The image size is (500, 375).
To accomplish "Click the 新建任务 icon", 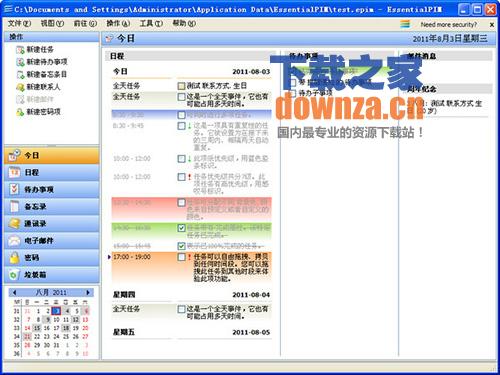I will coord(20,50).
